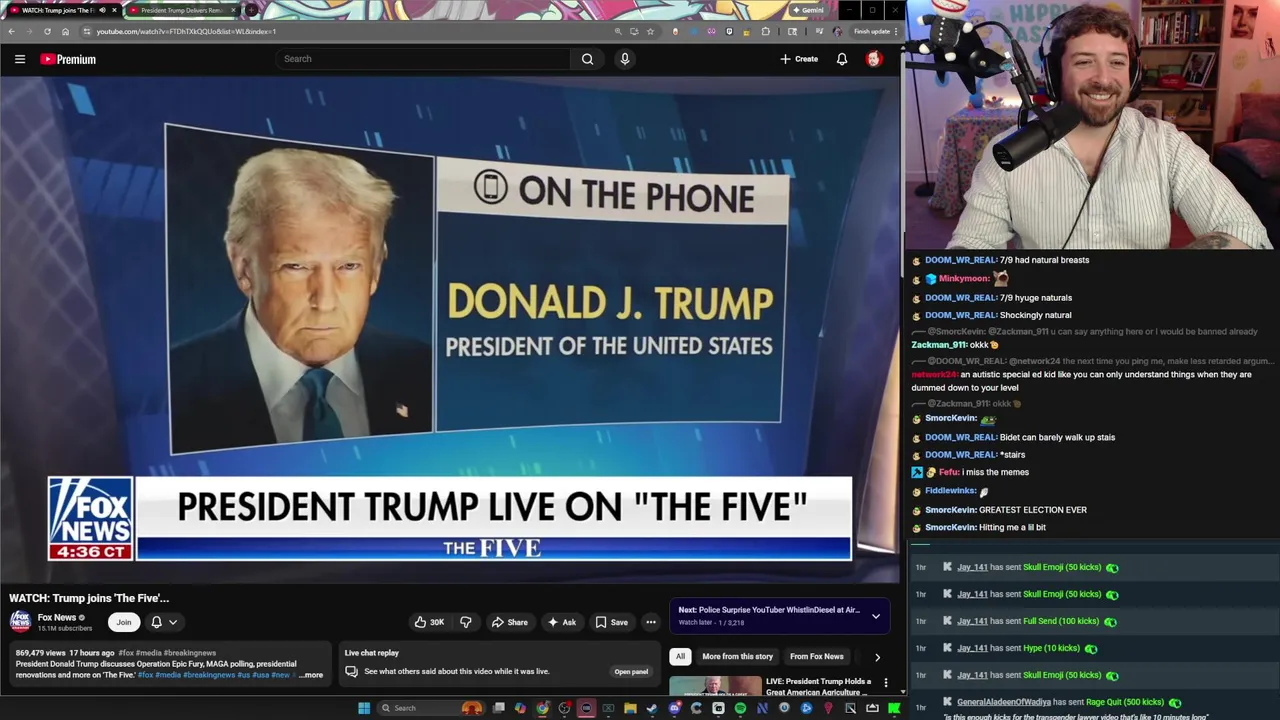Open the live chat replay panel
Viewport: 1280px width, 720px height.
tap(631, 671)
